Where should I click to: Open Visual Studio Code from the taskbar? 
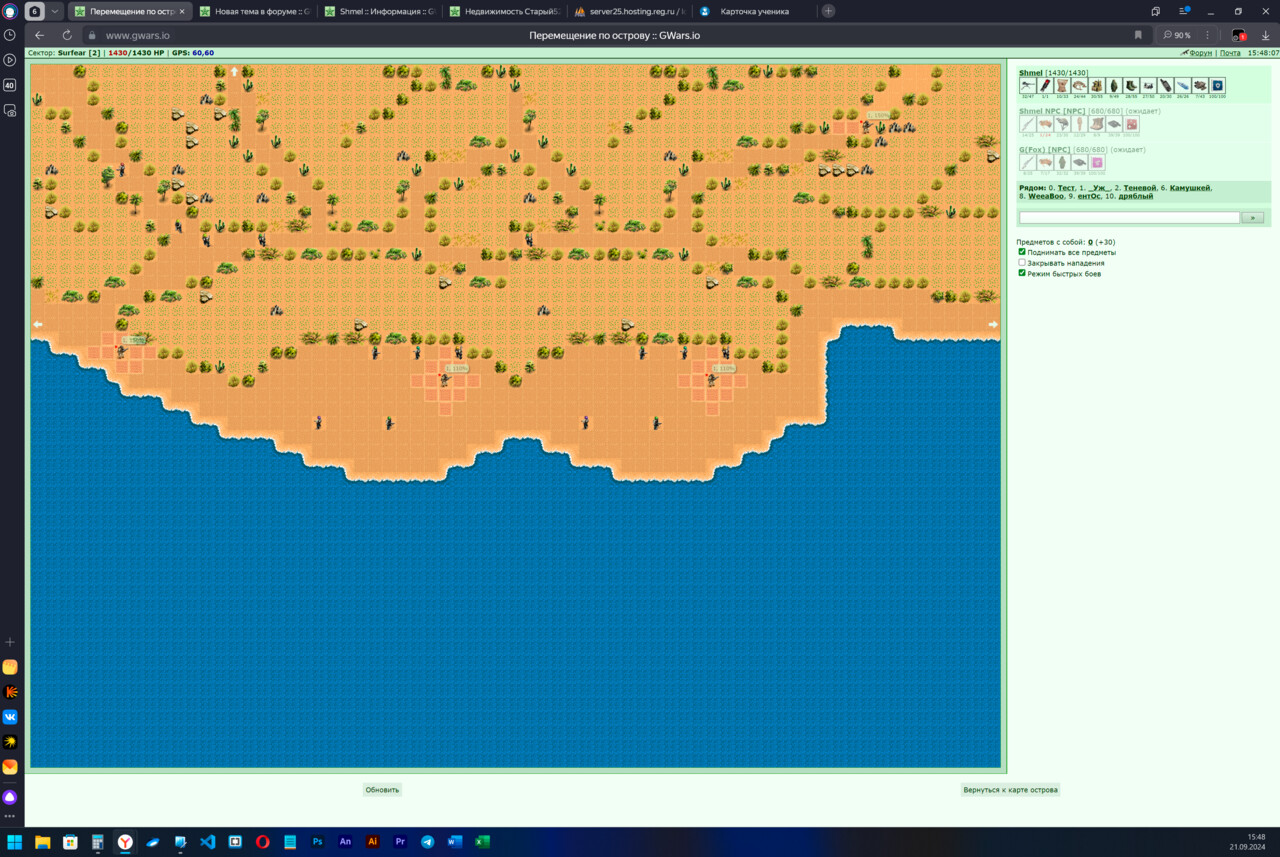pyautogui.click(x=207, y=842)
